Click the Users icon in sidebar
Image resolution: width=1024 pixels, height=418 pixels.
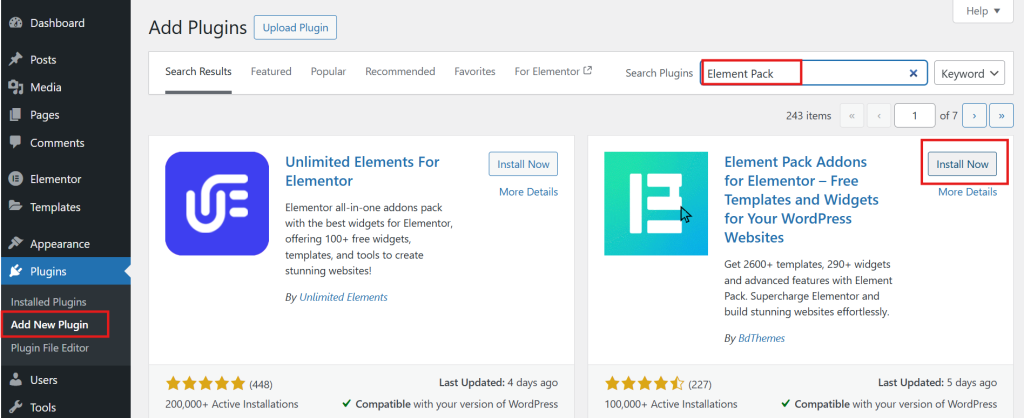click(15, 380)
